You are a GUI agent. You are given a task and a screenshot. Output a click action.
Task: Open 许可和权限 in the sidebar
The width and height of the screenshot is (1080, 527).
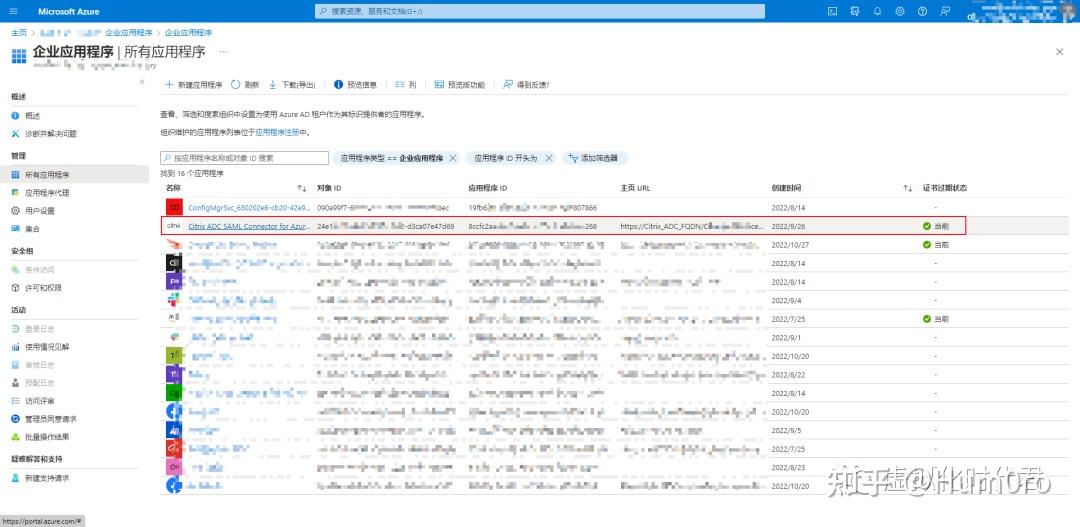[x=37, y=288]
